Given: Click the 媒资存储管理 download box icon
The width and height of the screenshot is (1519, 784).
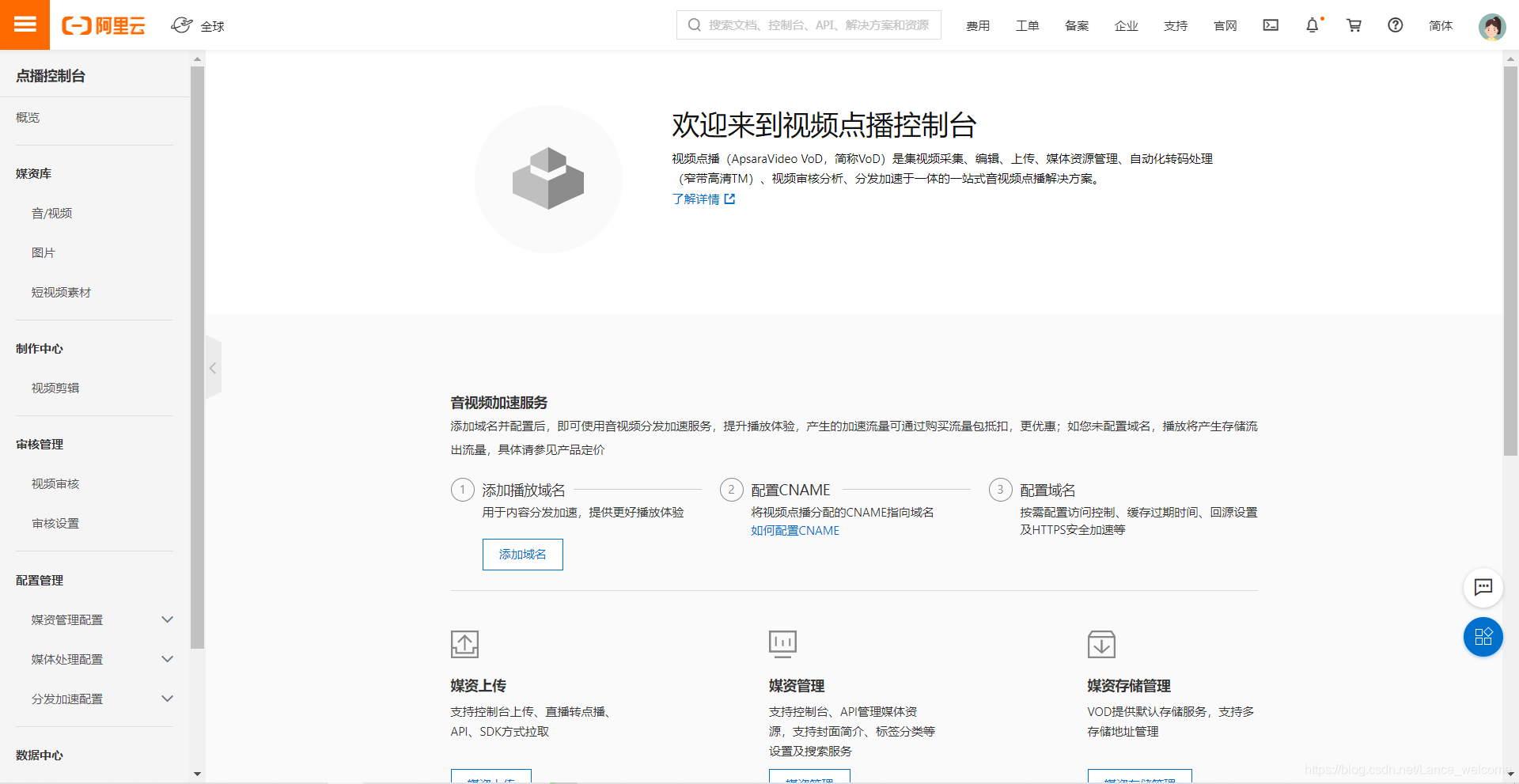Looking at the screenshot, I should 1101,644.
